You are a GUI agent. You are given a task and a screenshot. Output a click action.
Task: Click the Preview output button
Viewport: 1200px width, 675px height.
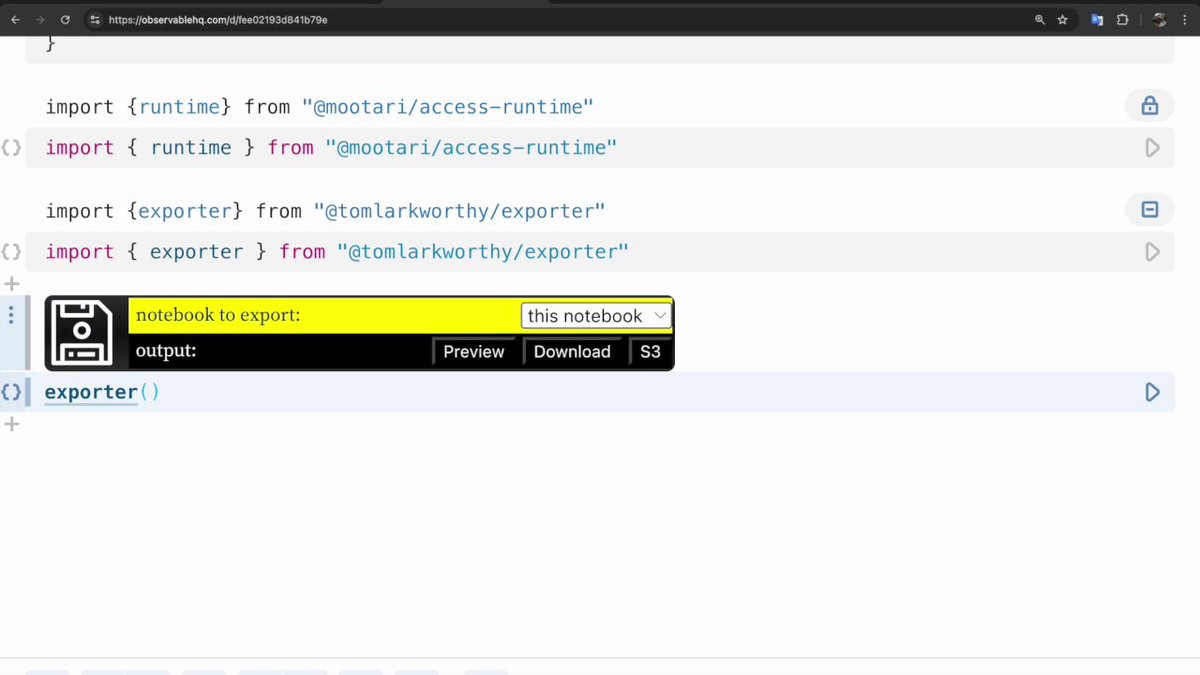pyautogui.click(x=474, y=351)
